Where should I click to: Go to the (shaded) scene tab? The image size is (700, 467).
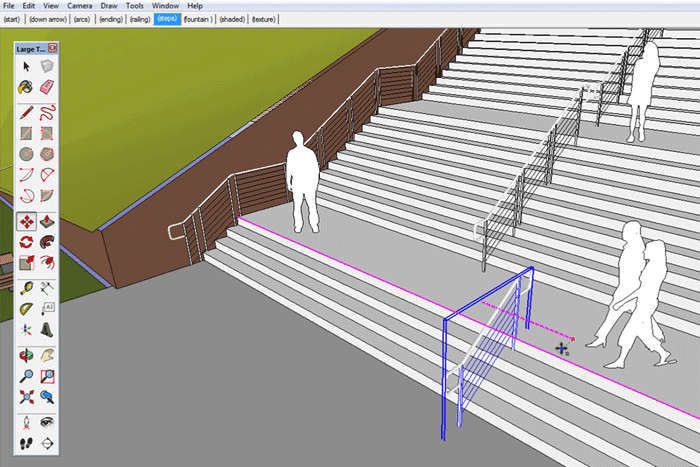click(x=232, y=19)
